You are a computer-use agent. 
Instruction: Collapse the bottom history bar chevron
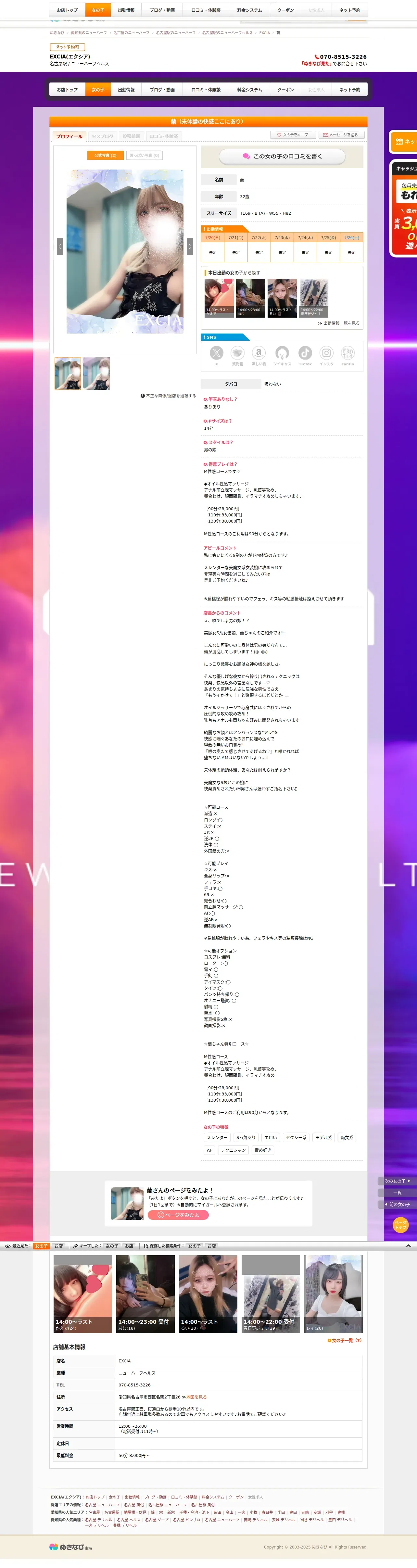tap(408, 1246)
